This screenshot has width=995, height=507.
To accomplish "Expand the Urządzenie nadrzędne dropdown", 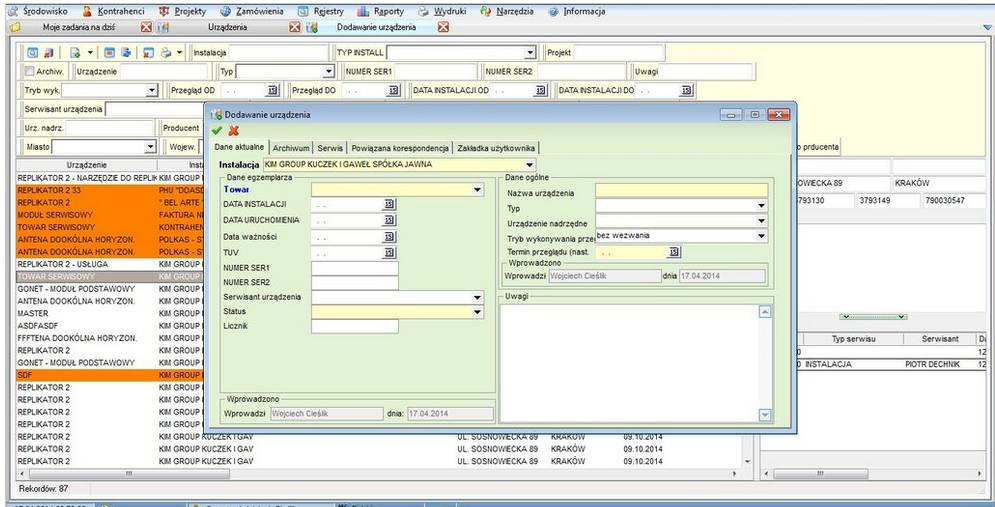I will [x=761, y=221].
